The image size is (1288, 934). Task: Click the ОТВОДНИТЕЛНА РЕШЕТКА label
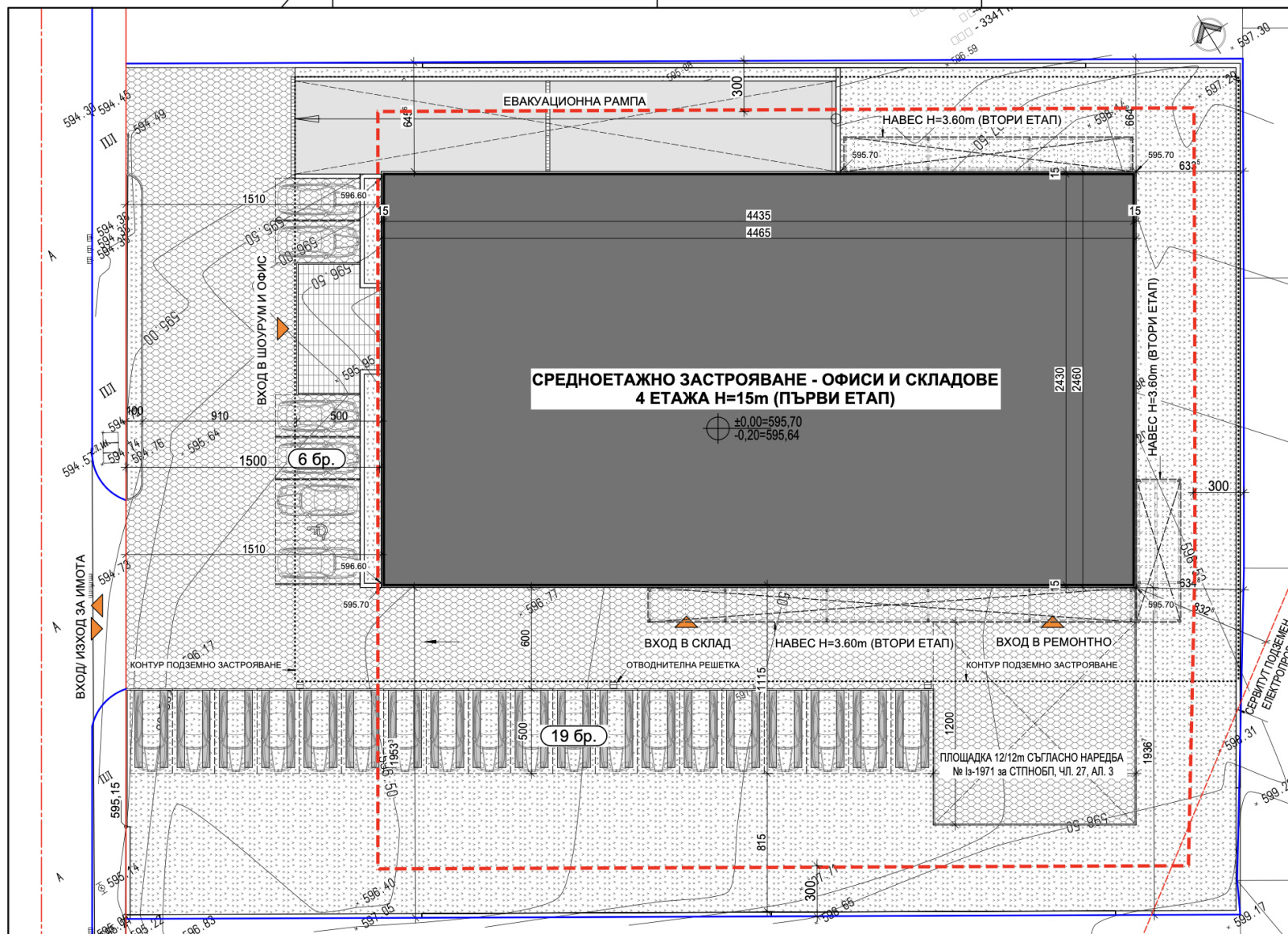tap(683, 665)
